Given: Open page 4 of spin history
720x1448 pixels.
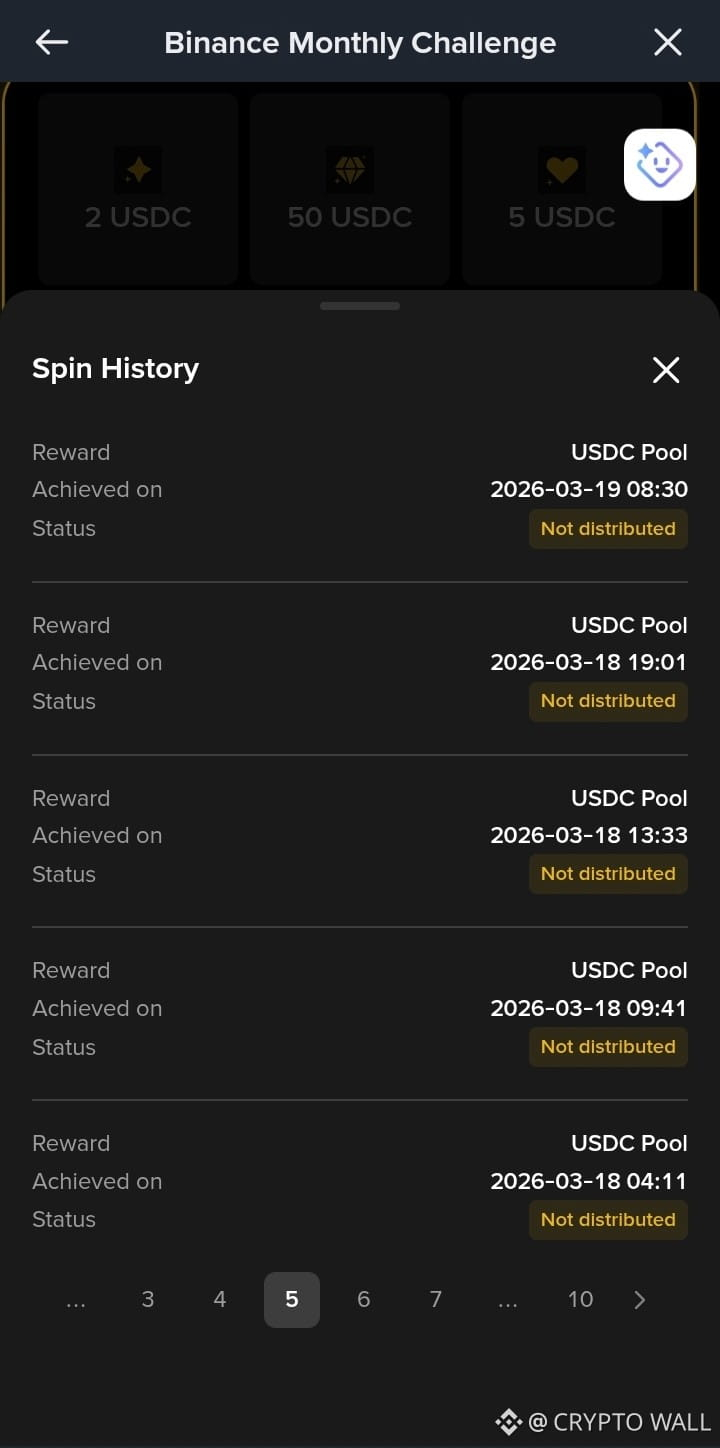Looking at the screenshot, I should tap(220, 1300).
